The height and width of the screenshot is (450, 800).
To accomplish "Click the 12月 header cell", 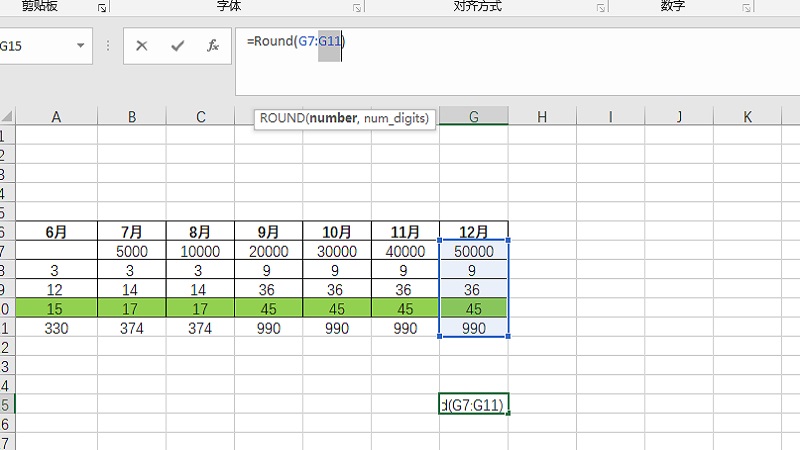I will (473, 232).
